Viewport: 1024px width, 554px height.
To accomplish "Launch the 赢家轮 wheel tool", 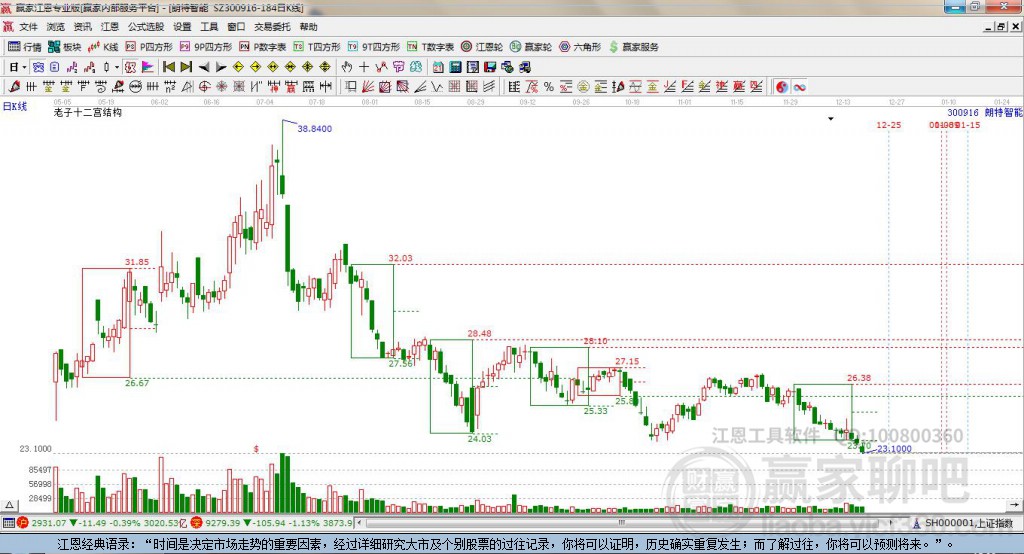I will 531,47.
